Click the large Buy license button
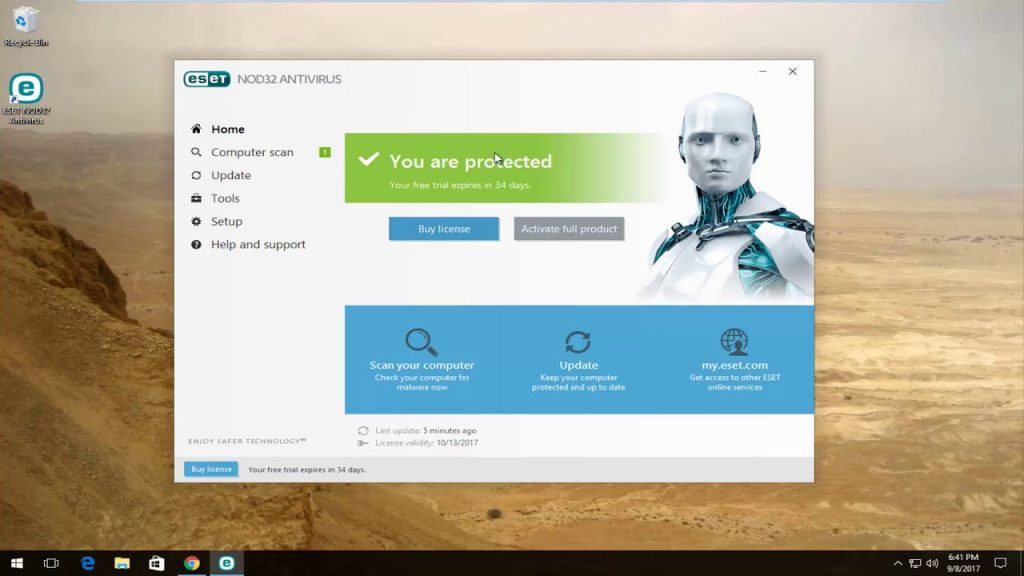Viewport: 1024px width, 576px height. 444,229
